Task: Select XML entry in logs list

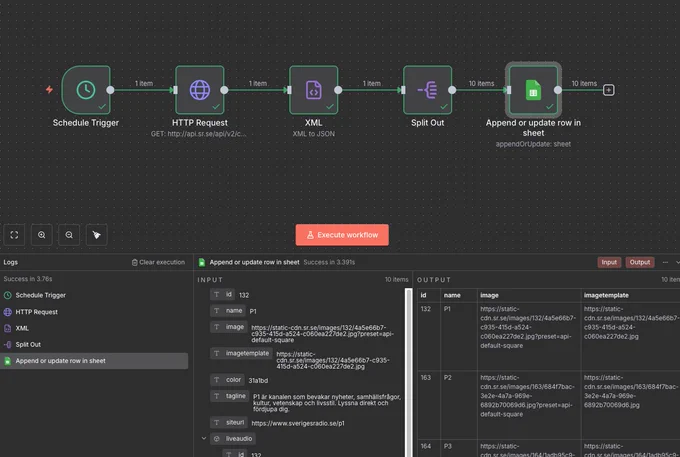Action: pyautogui.click(x=95, y=328)
